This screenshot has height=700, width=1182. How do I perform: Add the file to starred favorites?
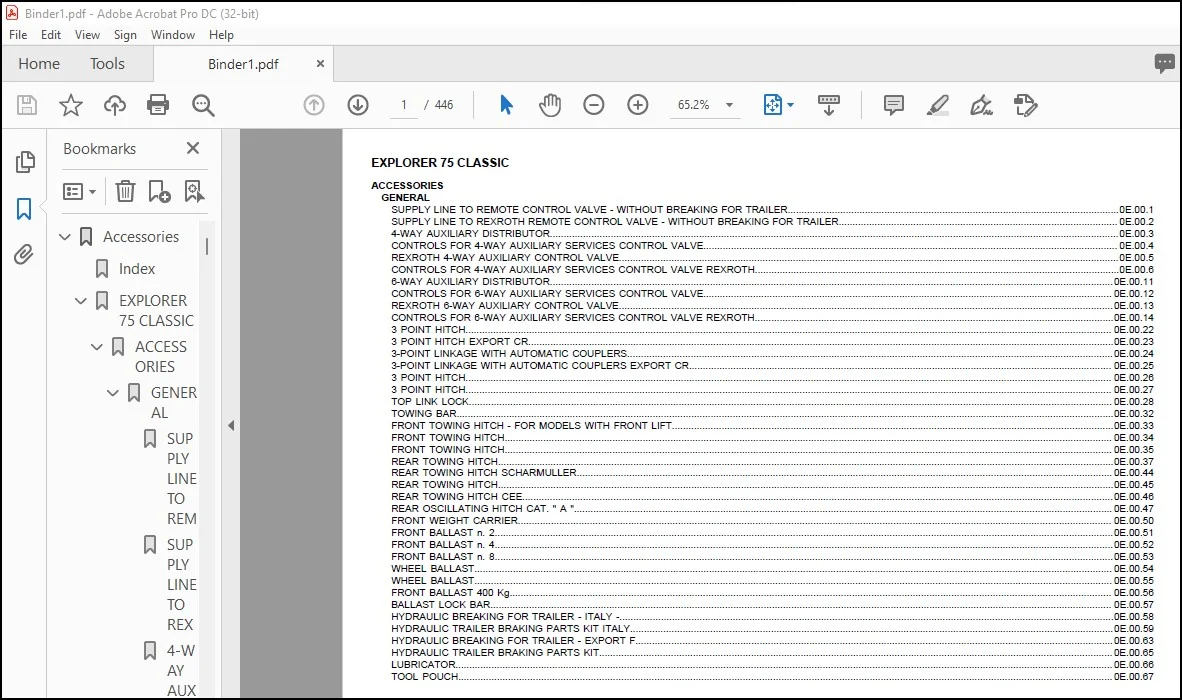71,105
